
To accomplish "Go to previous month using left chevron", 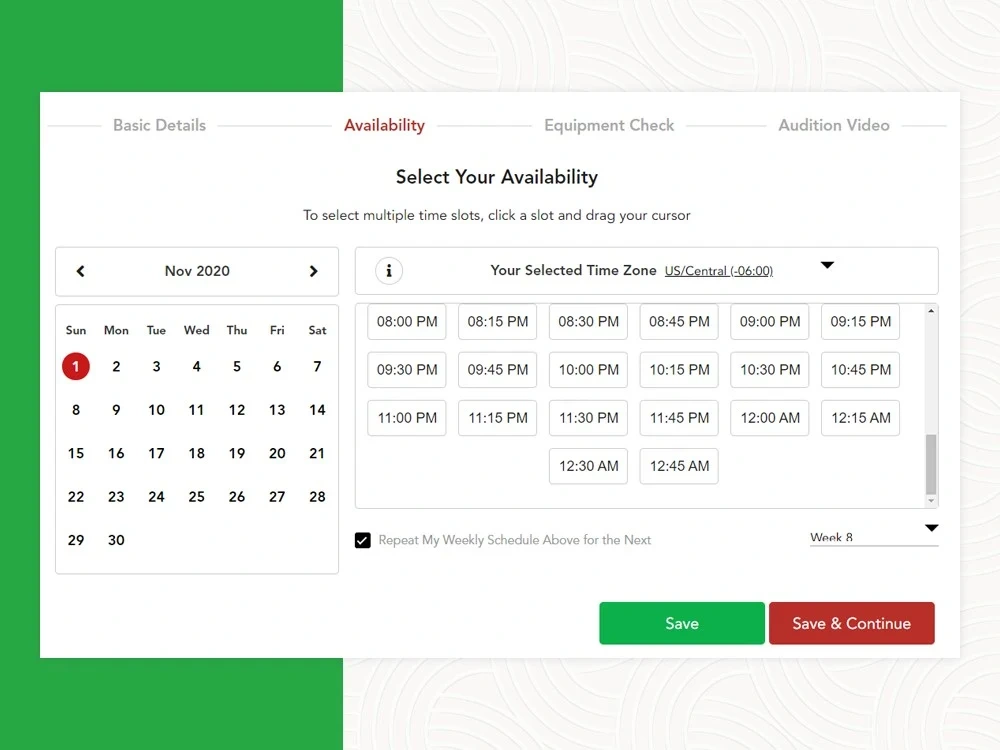I will click(80, 271).
